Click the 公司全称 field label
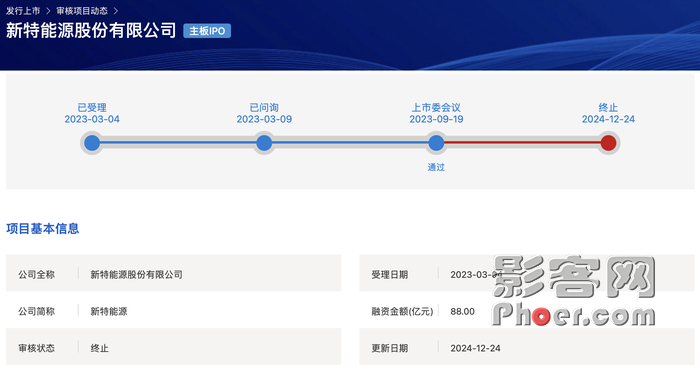Image resolution: width=700 pixels, height=371 pixels. 37,275
